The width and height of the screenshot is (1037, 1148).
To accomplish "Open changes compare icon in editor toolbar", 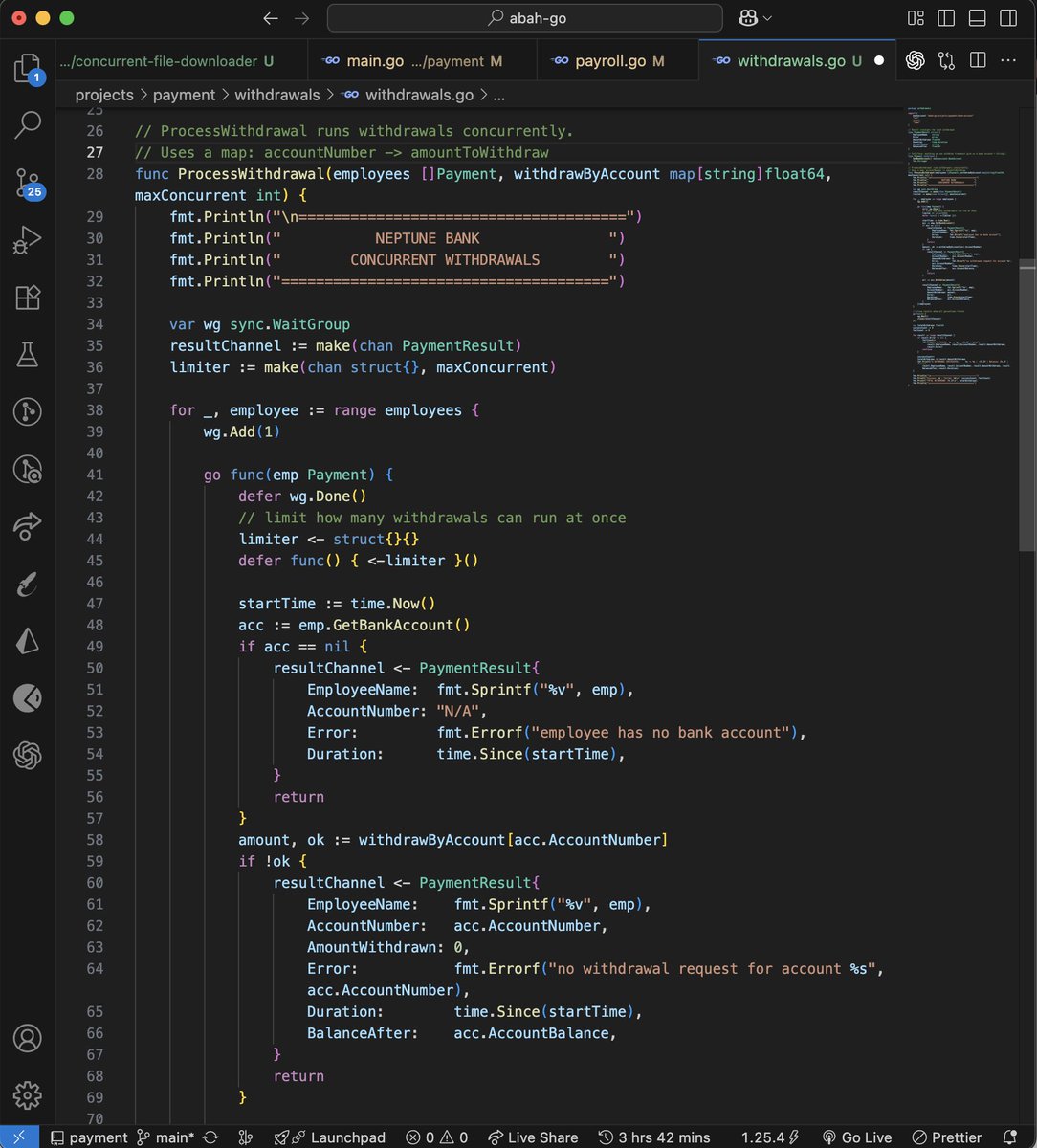I will click(x=946, y=61).
